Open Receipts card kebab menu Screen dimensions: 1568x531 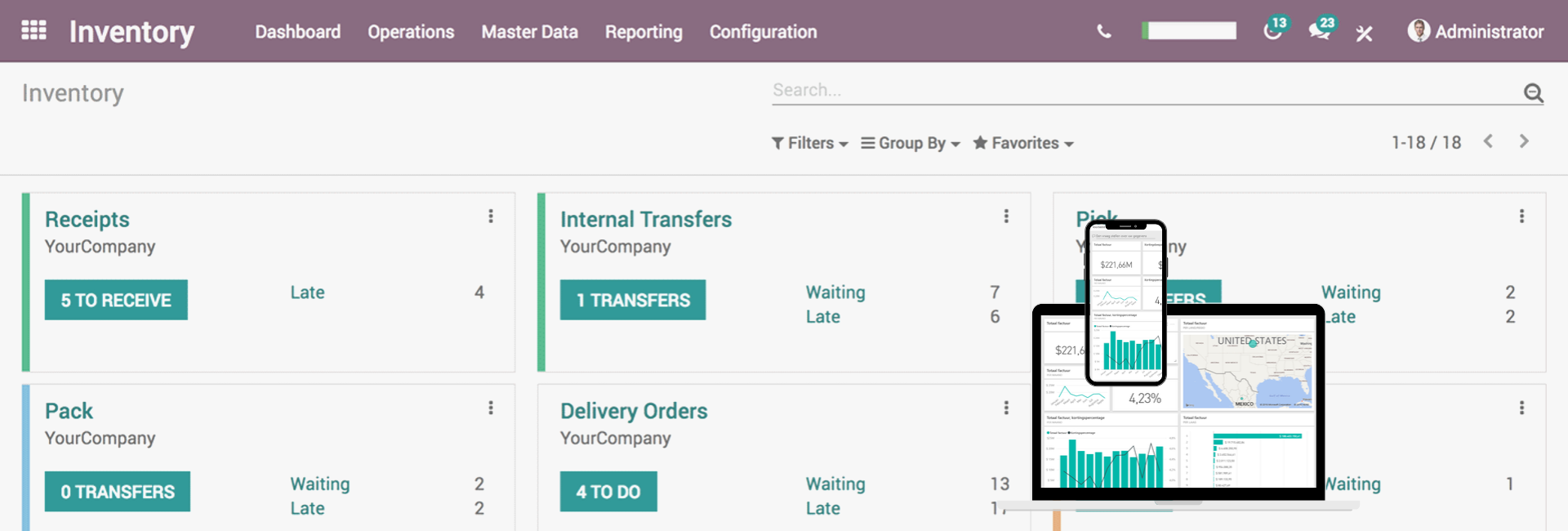pyautogui.click(x=491, y=216)
